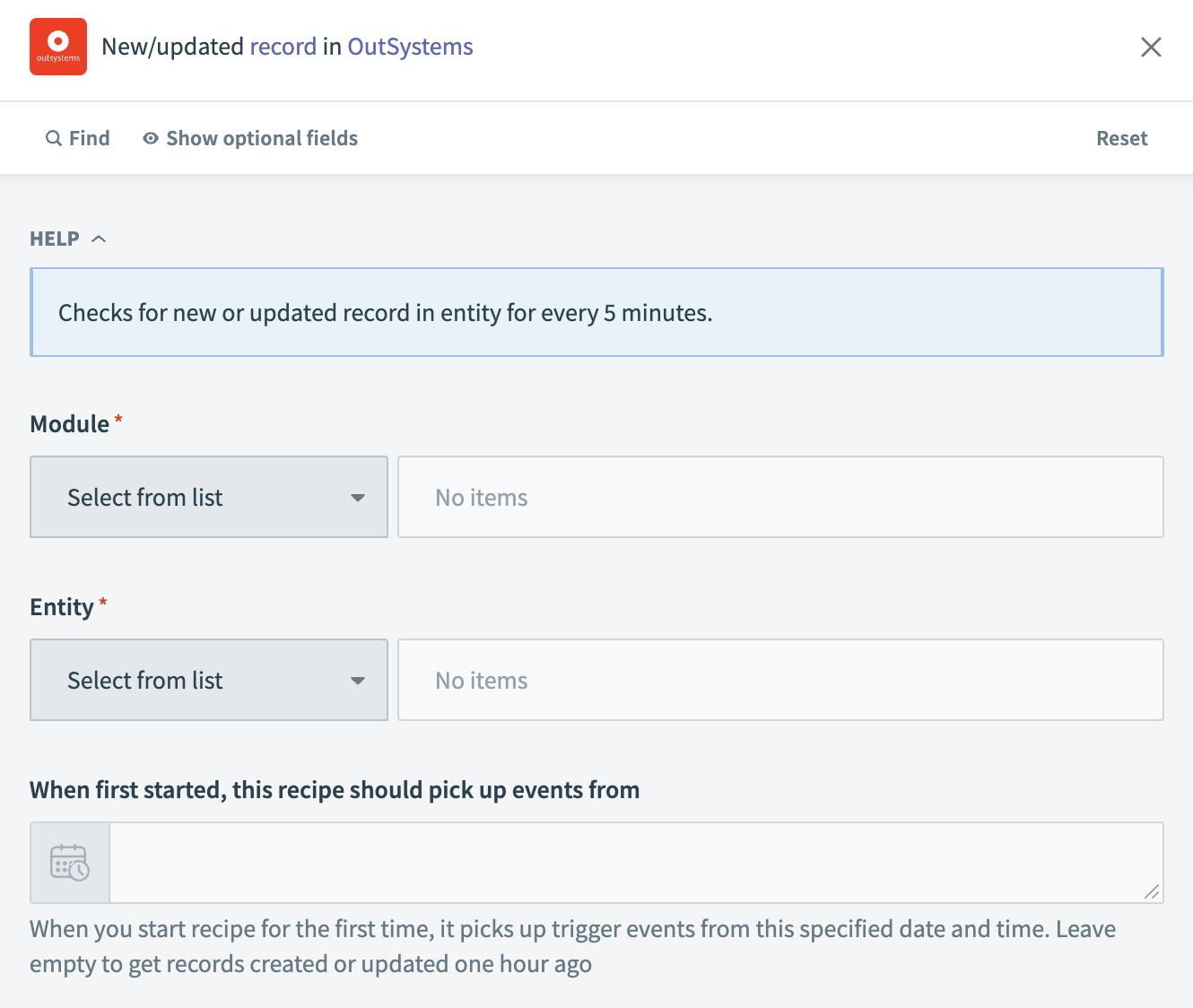Collapse the HELP section chevron
The height and width of the screenshot is (1008, 1193).
coord(100,239)
